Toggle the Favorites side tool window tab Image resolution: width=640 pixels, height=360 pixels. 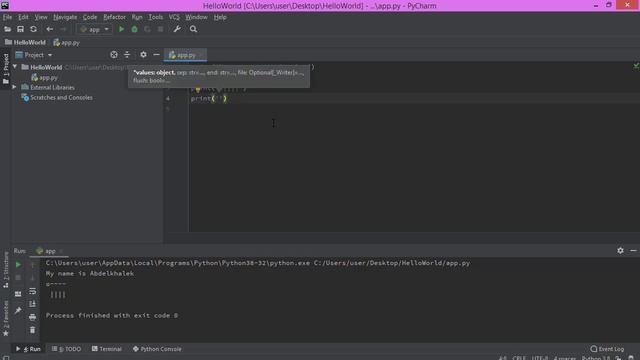pyautogui.click(x=5, y=318)
